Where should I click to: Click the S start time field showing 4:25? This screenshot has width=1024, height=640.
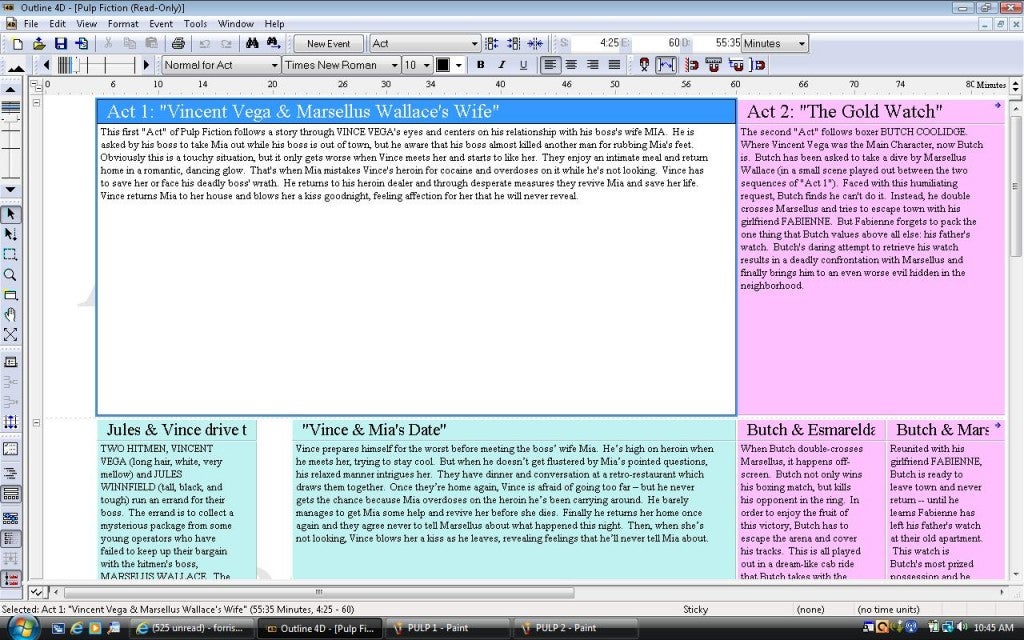click(x=596, y=43)
